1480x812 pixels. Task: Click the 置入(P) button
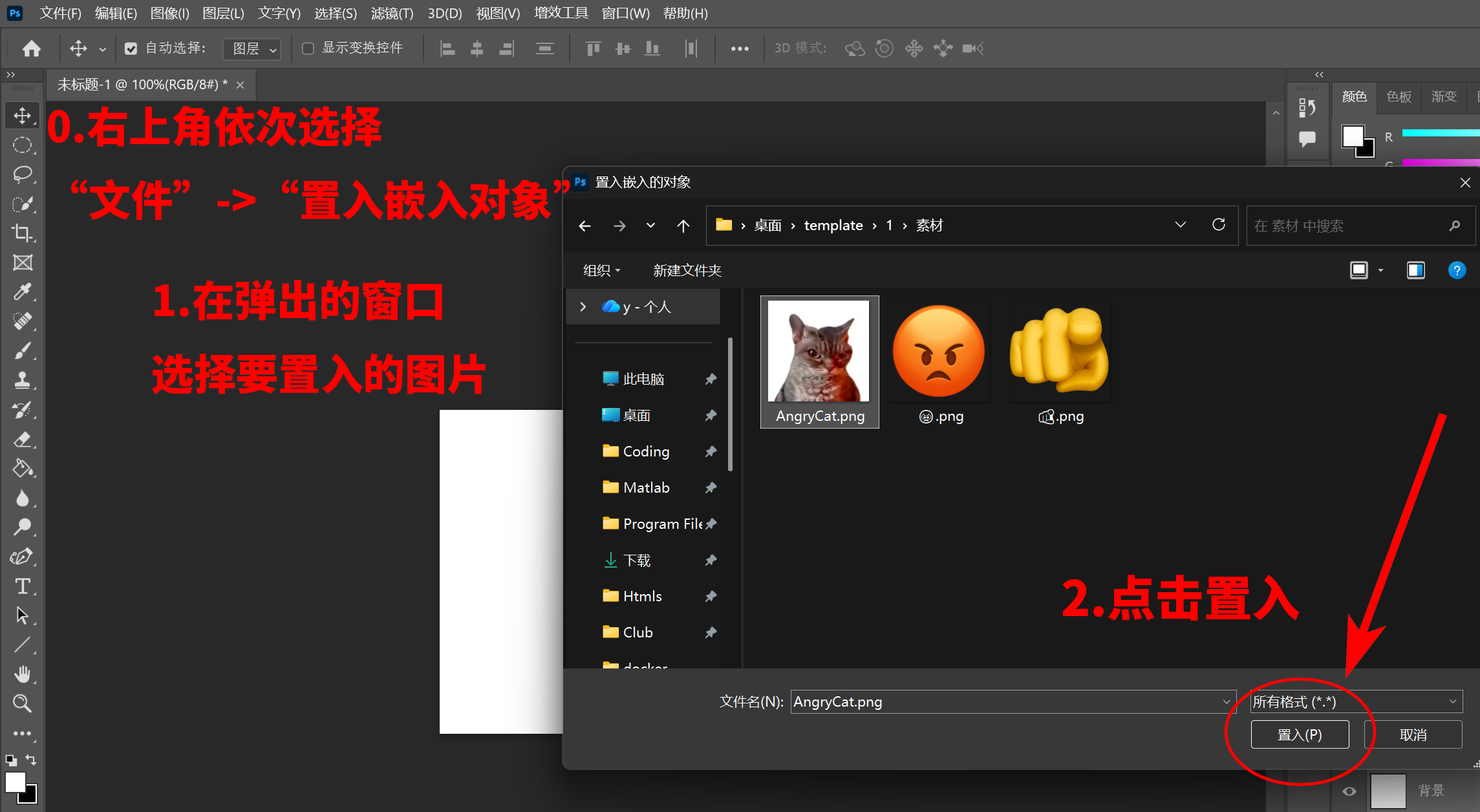[1300, 734]
